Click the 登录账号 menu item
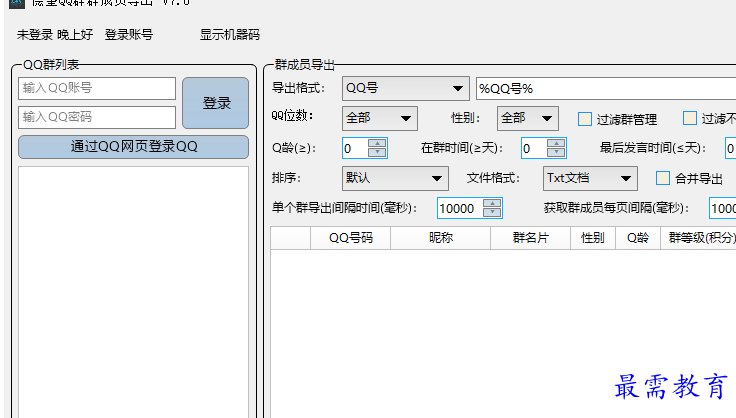Screen dimensions: 736x418 click(129, 35)
